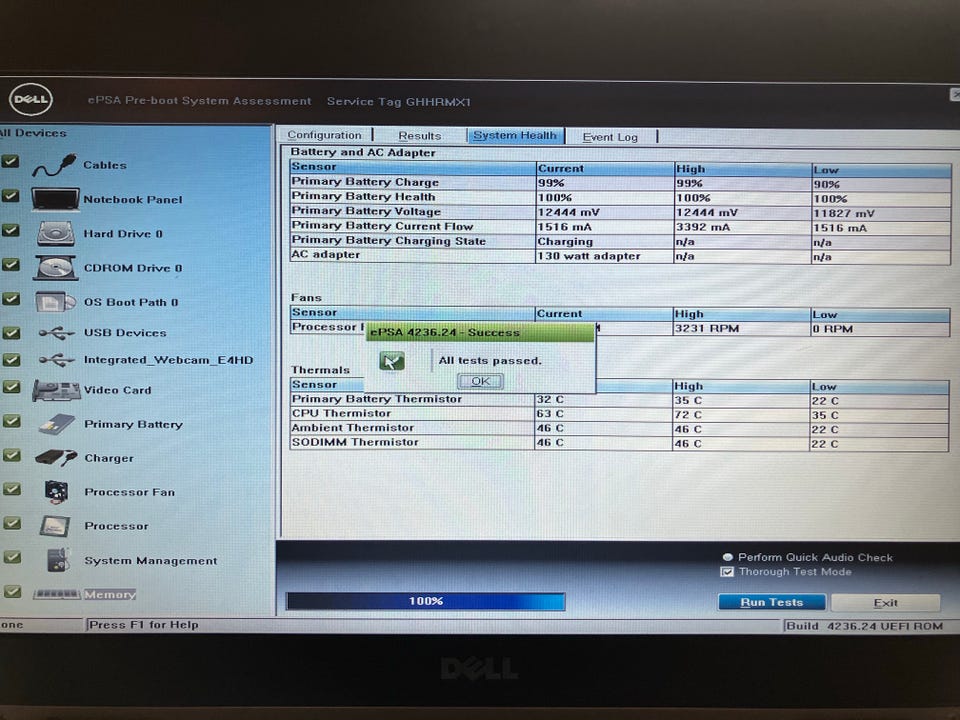The height and width of the screenshot is (720, 960).
Task: Uncheck the Hard Drive 0 checkbox
Action: click(x=10, y=230)
